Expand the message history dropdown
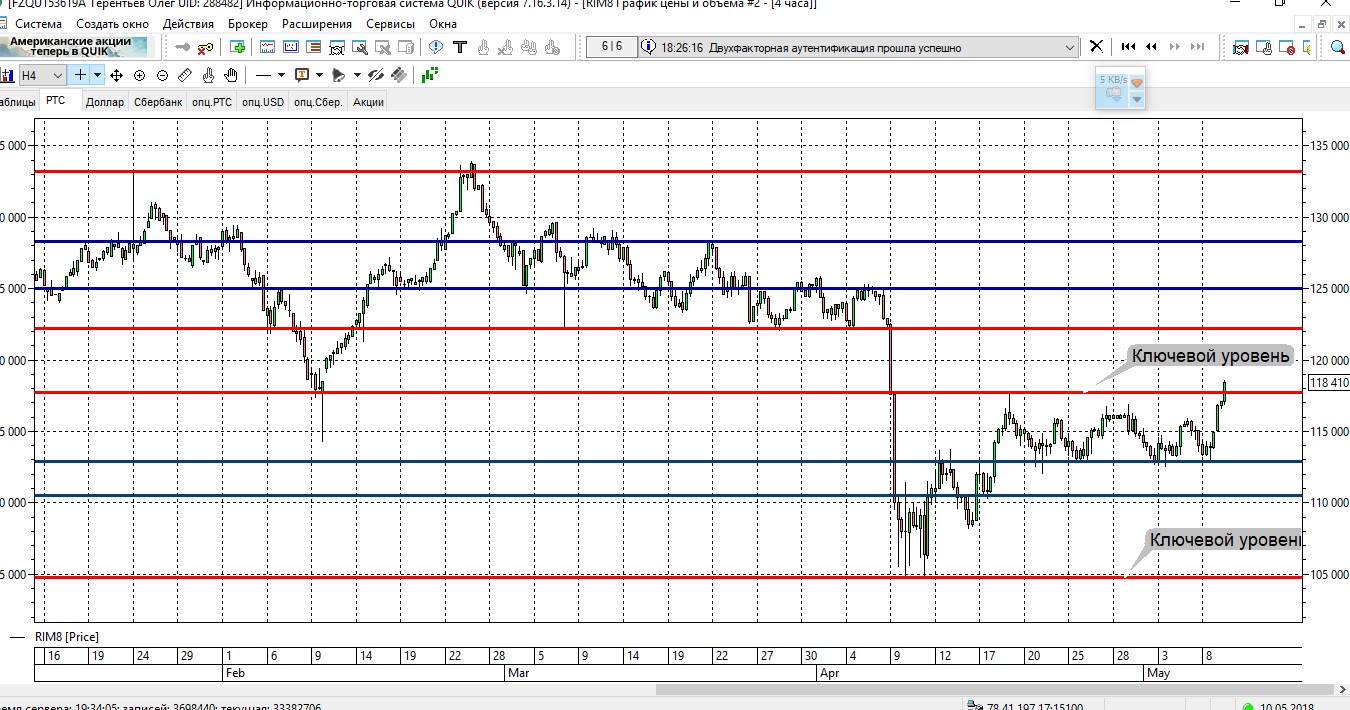 point(1071,47)
